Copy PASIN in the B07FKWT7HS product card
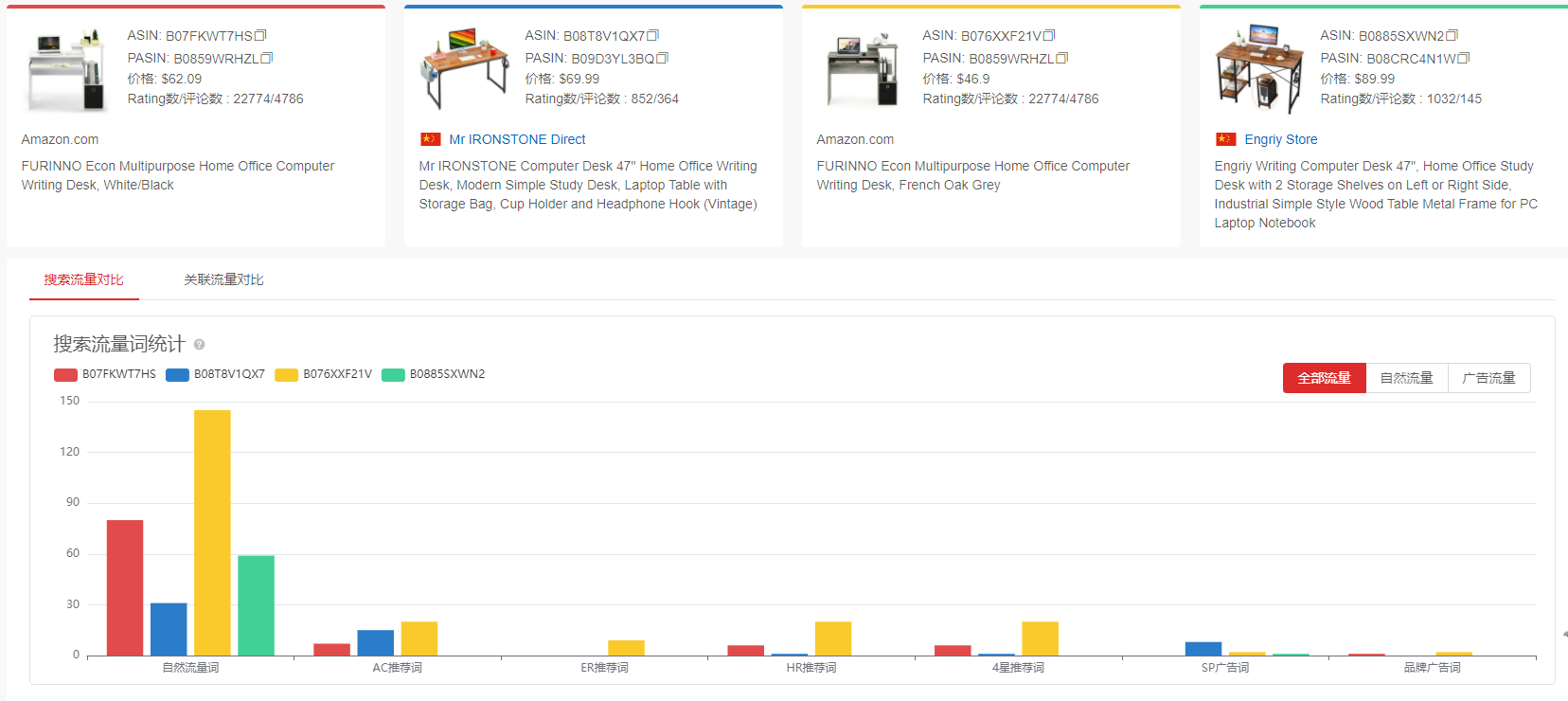 [x=267, y=59]
